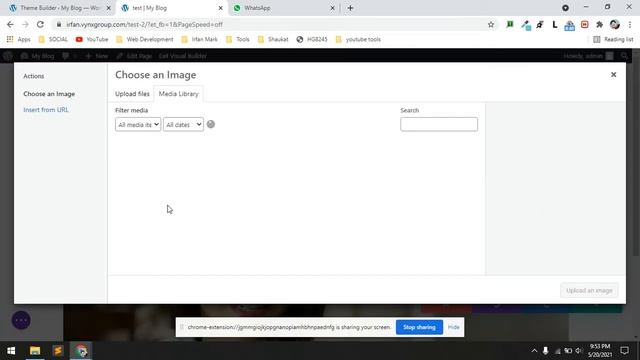This screenshot has height=360, width=640.
Task: Open the Apps bookmarks shortcut
Action: click(19, 40)
